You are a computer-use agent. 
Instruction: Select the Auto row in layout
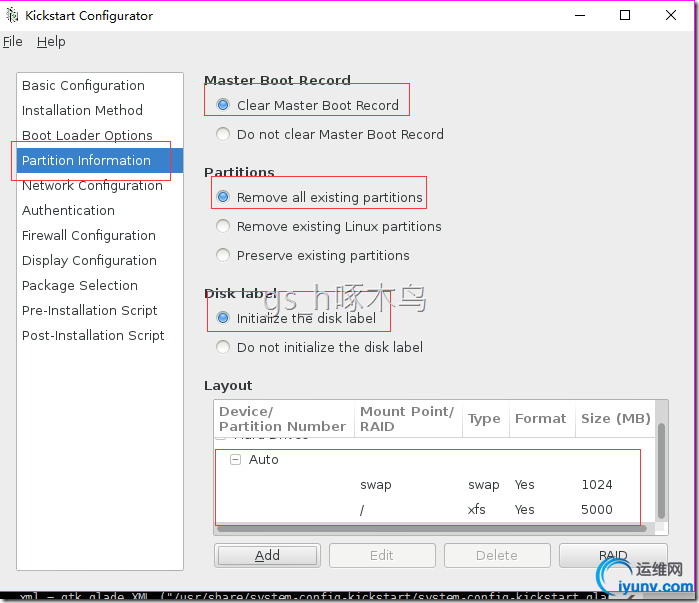[435, 459]
